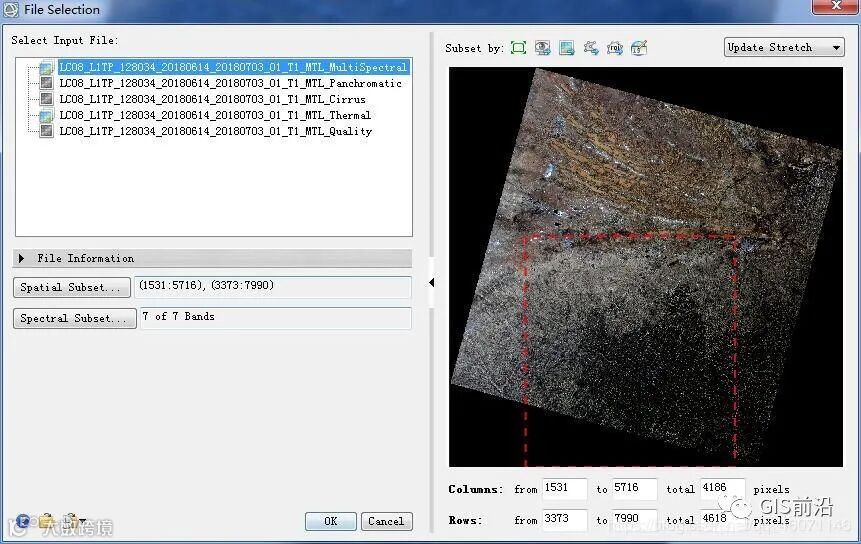The width and height of the screenshot is (861, 544).
Task: Click the MultiSpectral file's raster icon
Action: (47, 68)
